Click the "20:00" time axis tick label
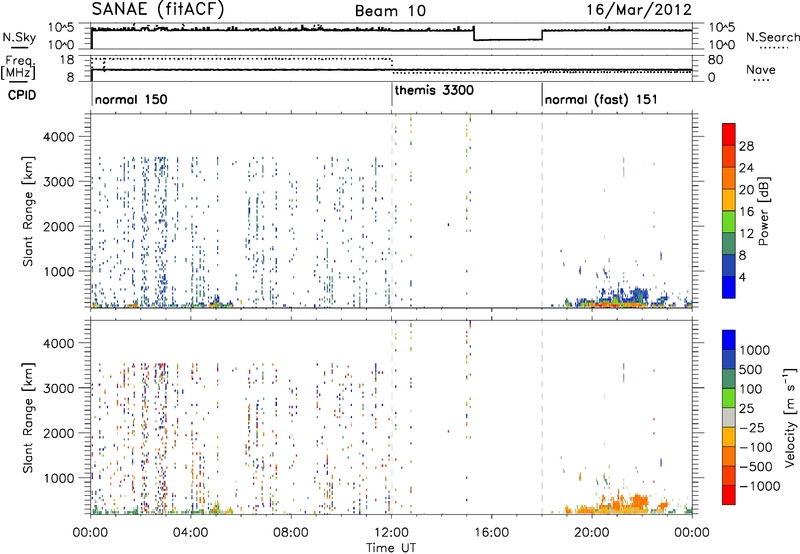800x554 pixels. (x=591, y=533)
